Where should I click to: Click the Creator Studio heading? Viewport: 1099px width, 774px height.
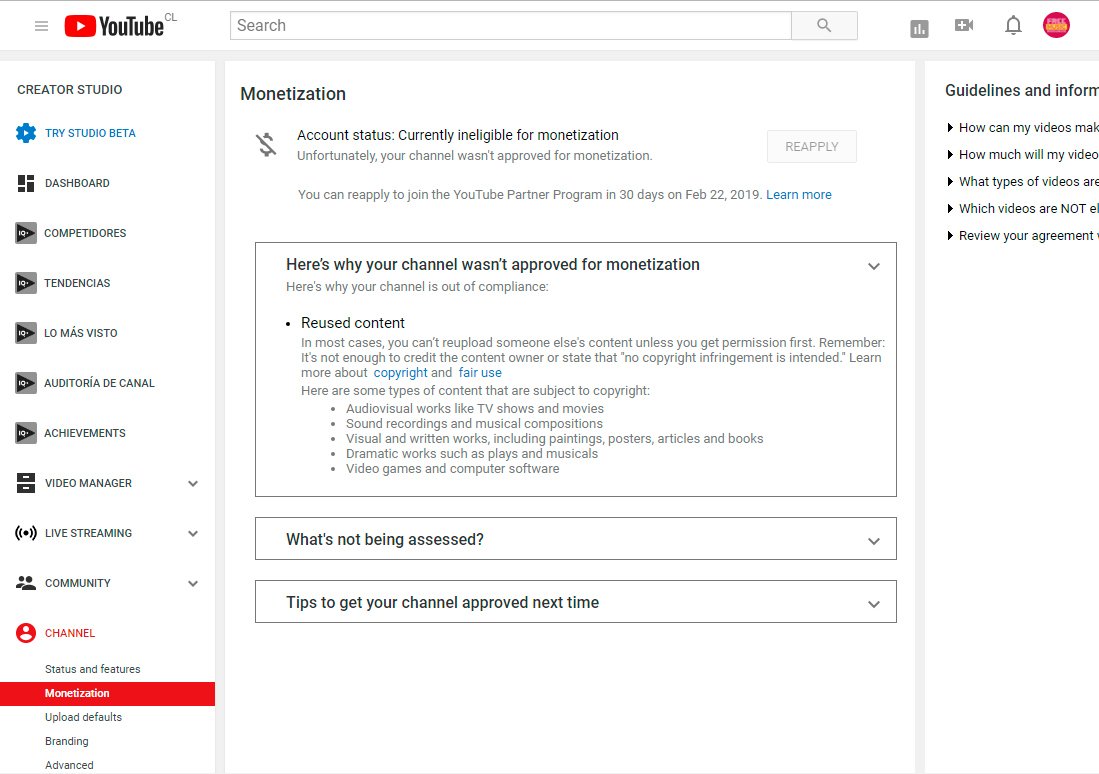(x=69, y=90)
